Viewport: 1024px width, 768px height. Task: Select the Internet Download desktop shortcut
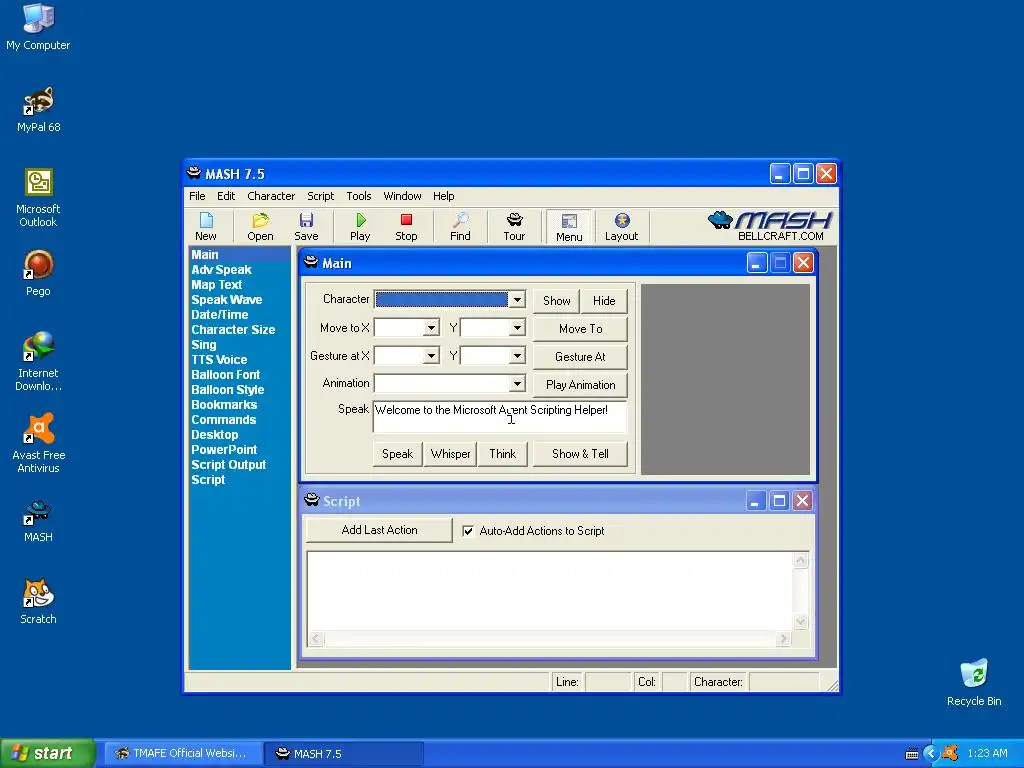click(38, 361)
